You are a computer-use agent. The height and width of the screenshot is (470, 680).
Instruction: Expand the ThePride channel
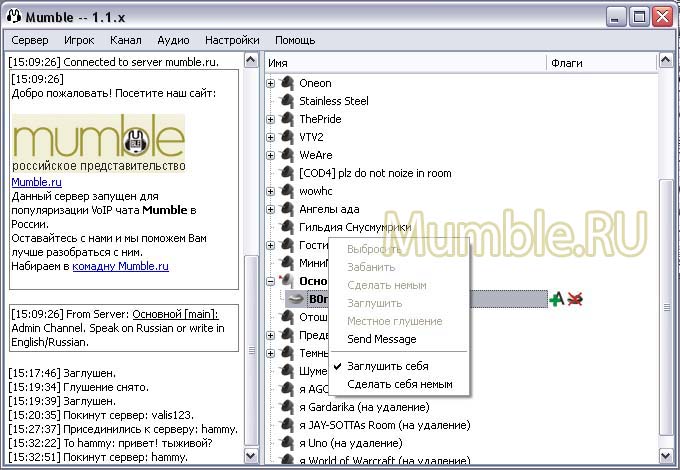(x=271, y=119)
